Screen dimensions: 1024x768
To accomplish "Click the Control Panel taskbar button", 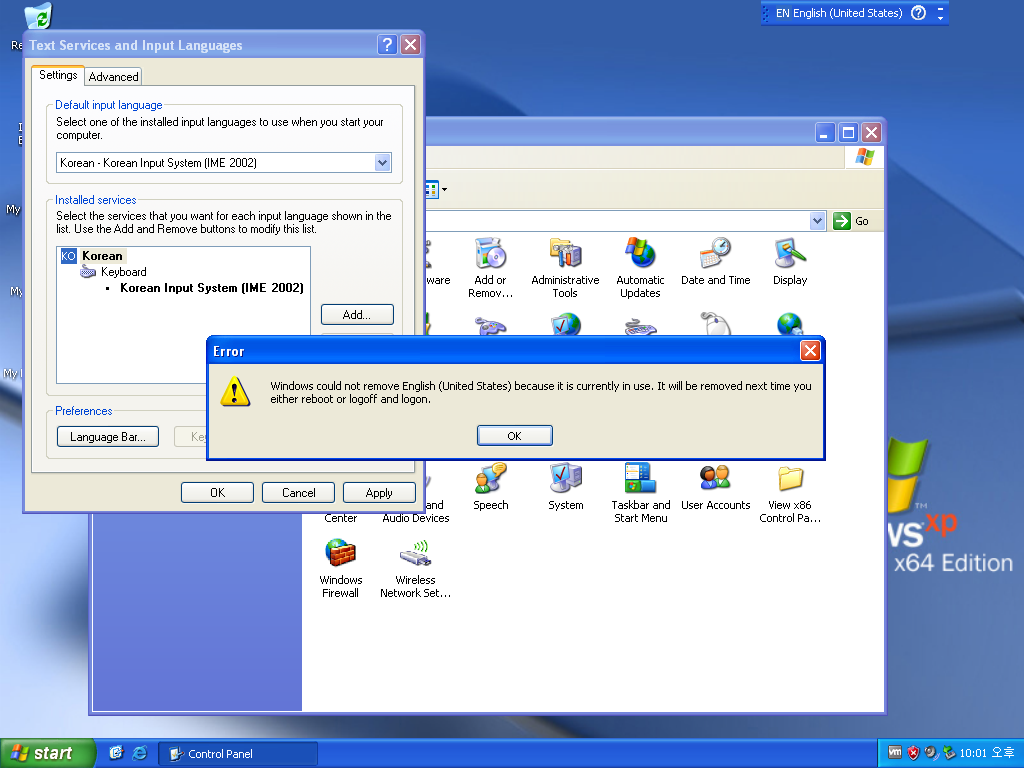I will (238, 754).
